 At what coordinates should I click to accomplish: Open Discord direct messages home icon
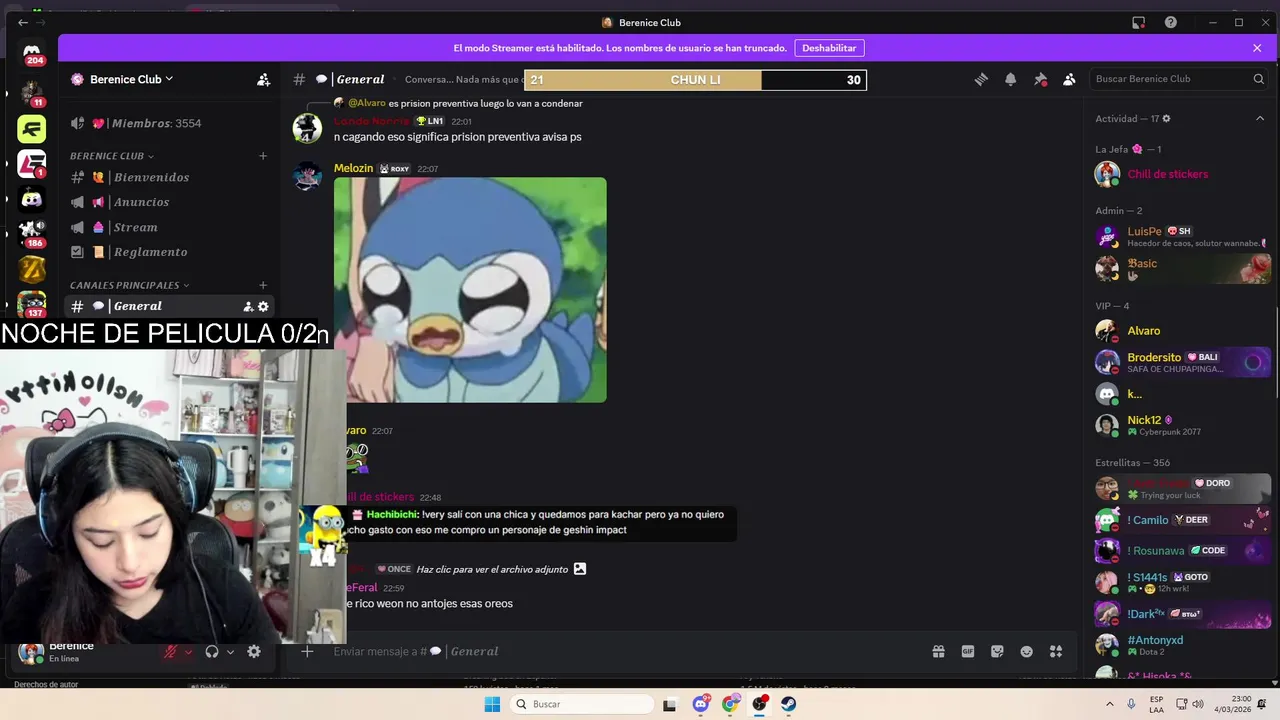tap(32, 52)
